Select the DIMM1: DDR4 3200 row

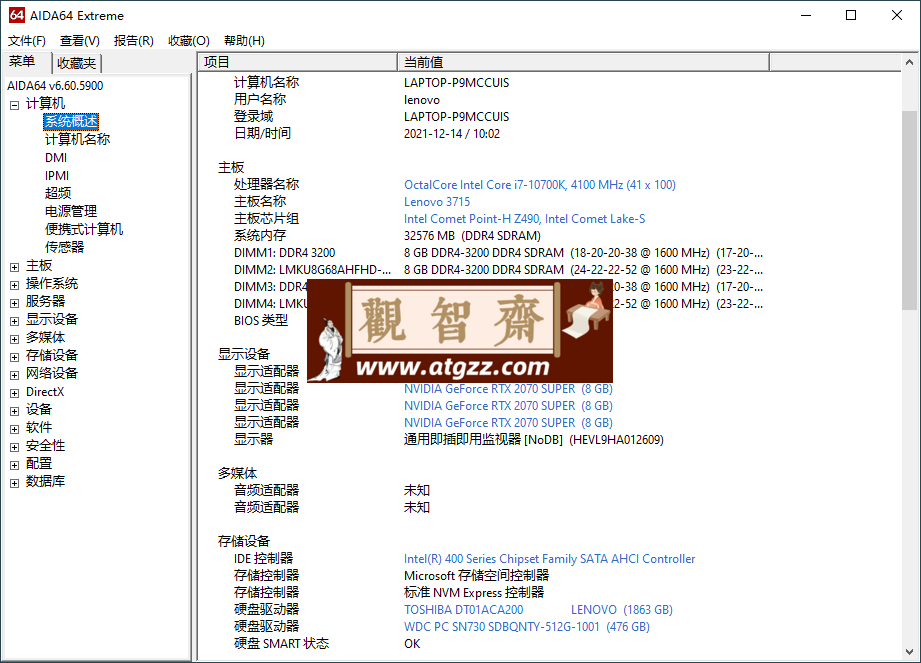point(498,253)
